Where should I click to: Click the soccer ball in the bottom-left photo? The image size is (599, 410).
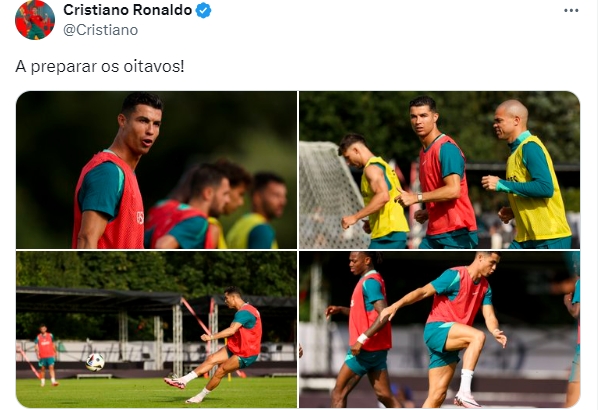tap(95, 362)
